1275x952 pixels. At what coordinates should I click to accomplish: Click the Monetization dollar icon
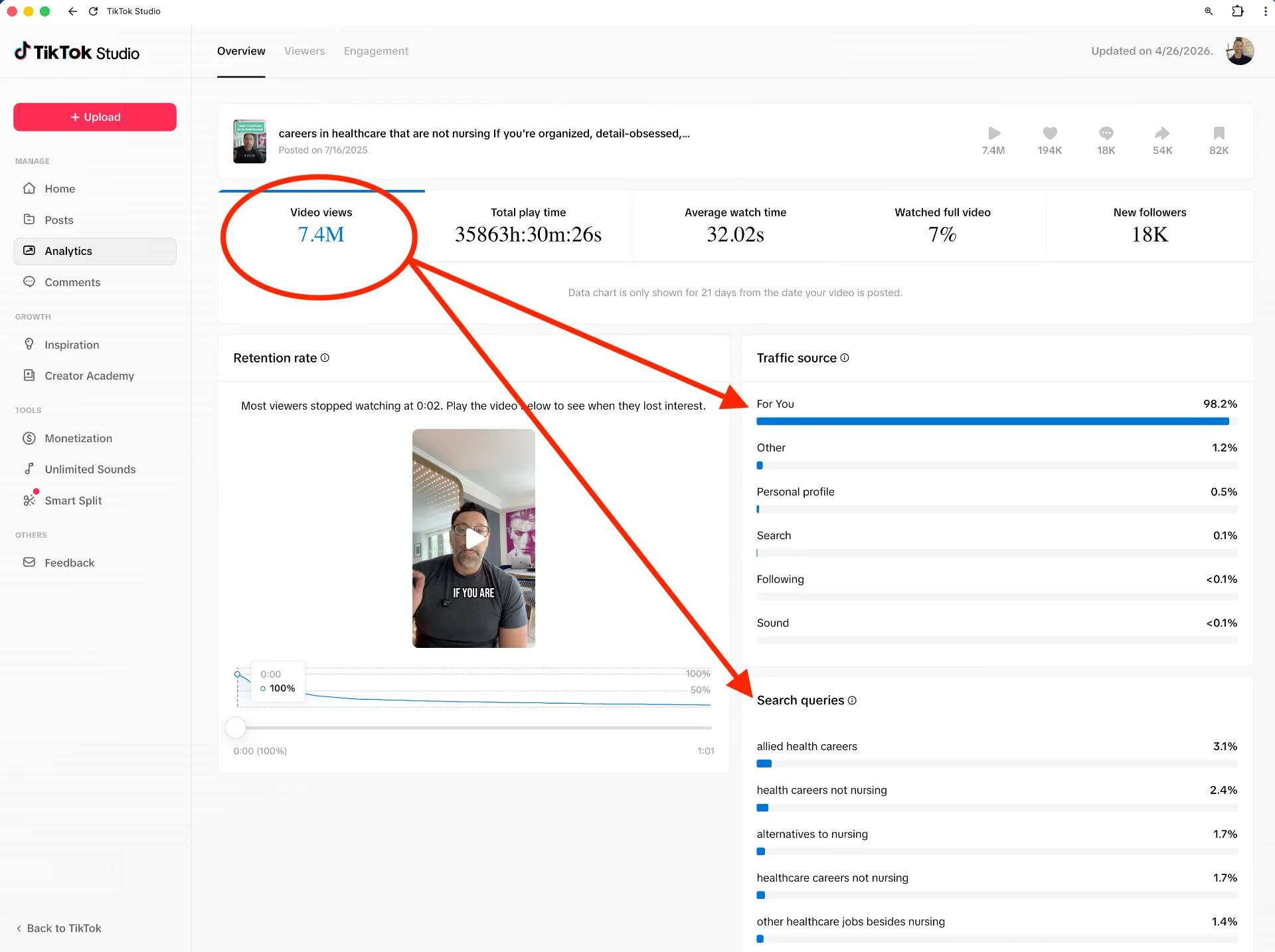29,438
